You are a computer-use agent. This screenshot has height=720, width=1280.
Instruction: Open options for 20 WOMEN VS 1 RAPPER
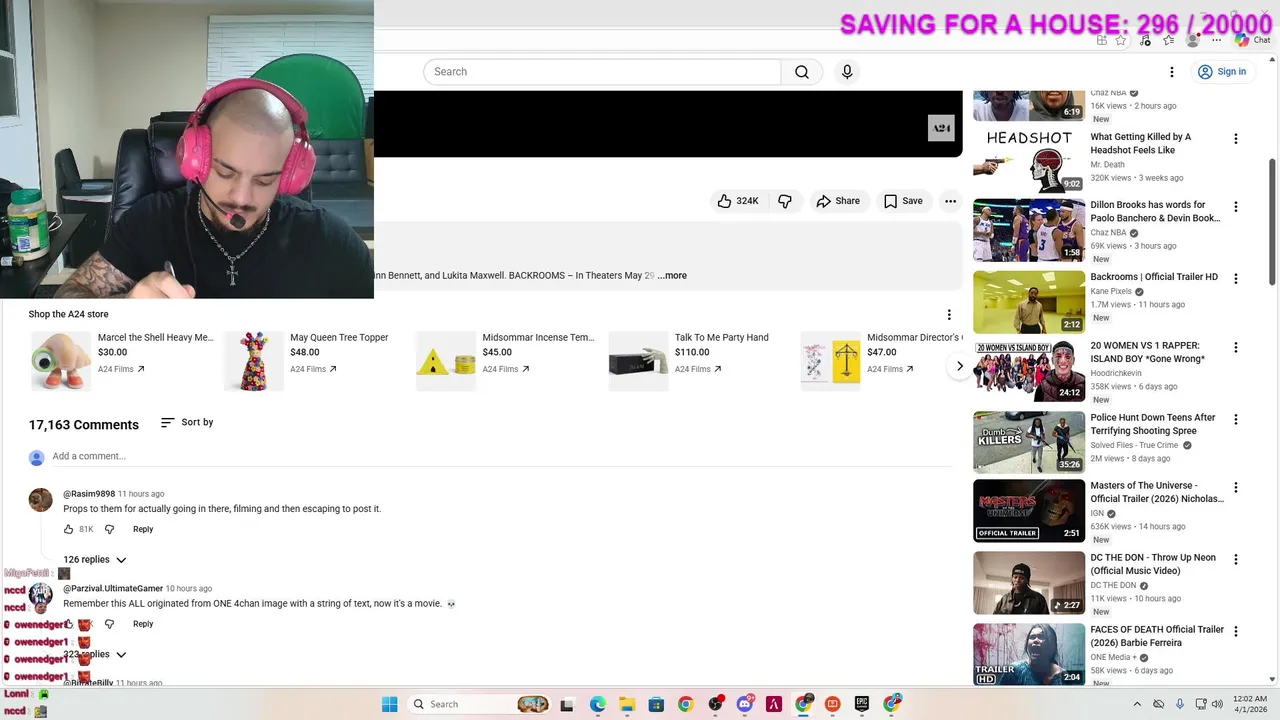coord(1235,348)
